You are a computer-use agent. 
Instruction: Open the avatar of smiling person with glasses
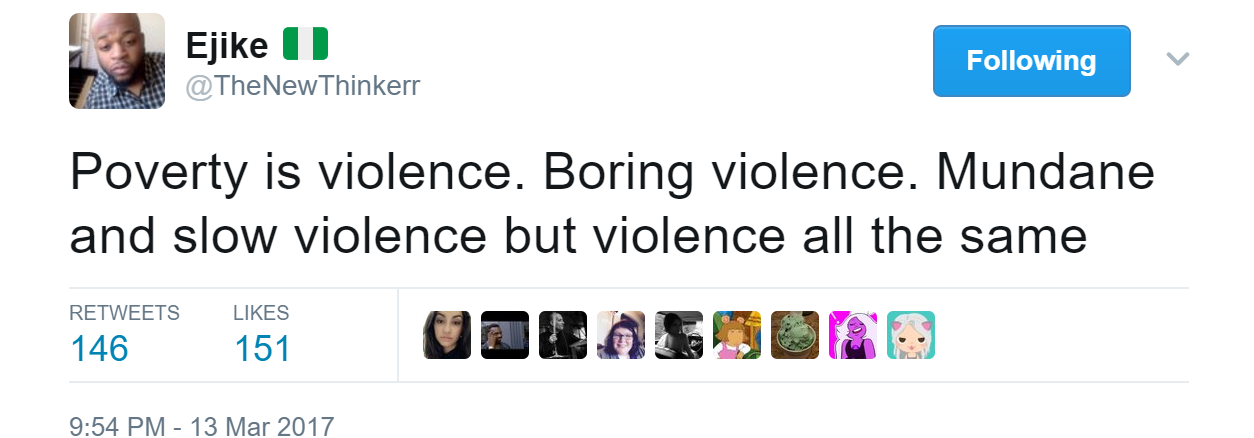pos(620,335)
